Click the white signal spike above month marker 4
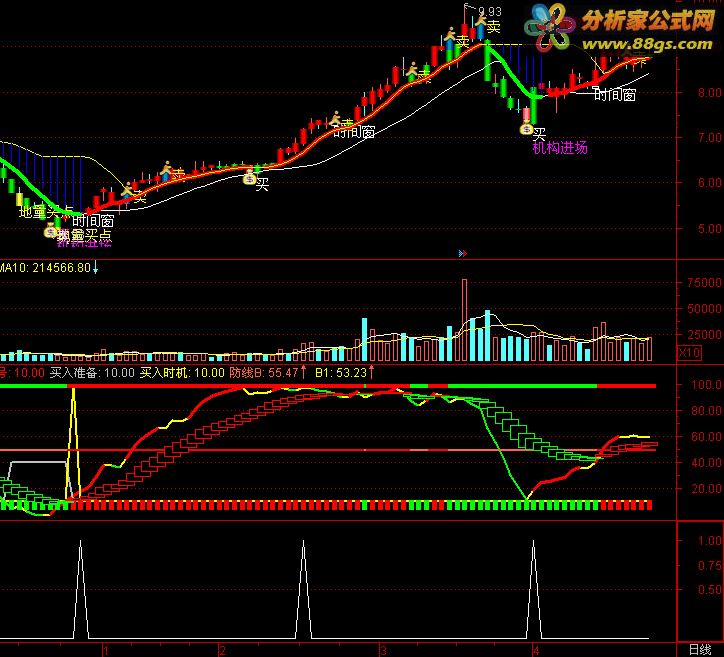The image size is (724, 657). pyautogui.click(x=534, y=589)
